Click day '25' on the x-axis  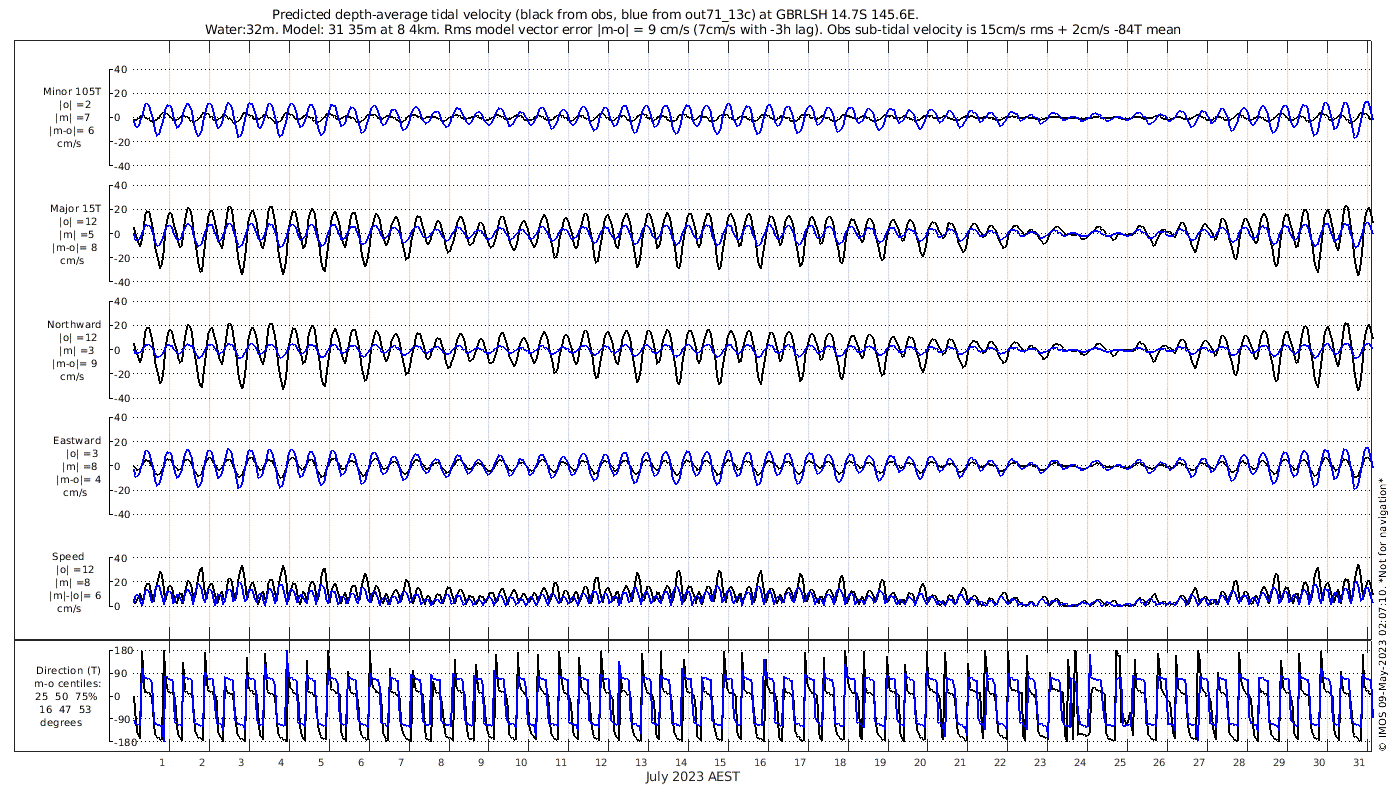(1119, 762)
